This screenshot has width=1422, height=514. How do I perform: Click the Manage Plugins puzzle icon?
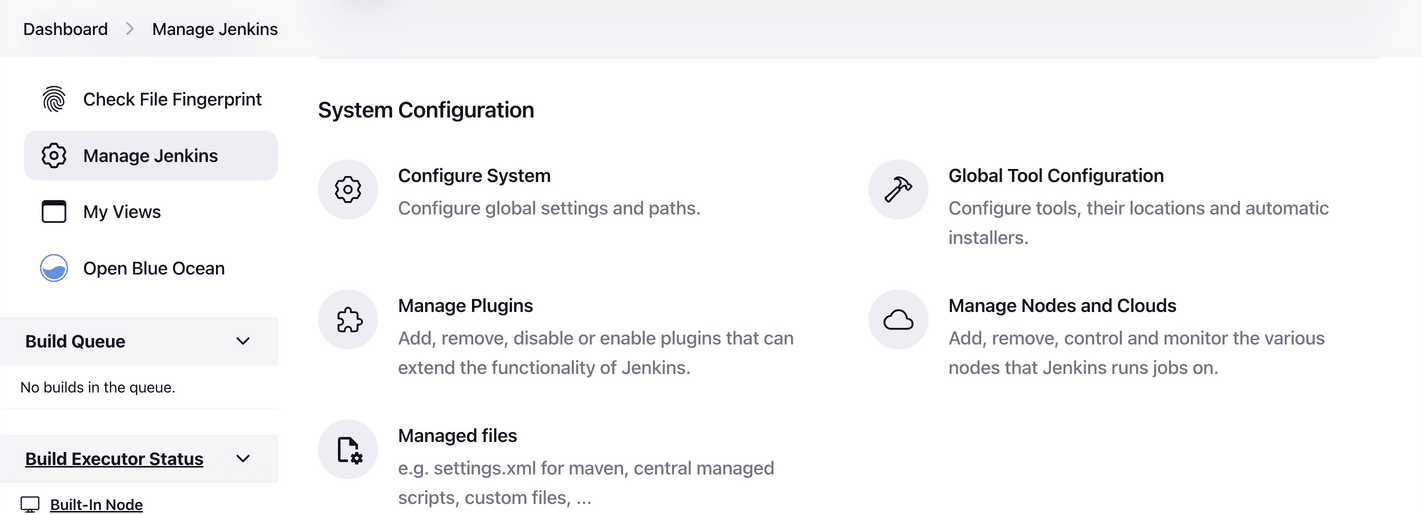(x=348, y=319)
